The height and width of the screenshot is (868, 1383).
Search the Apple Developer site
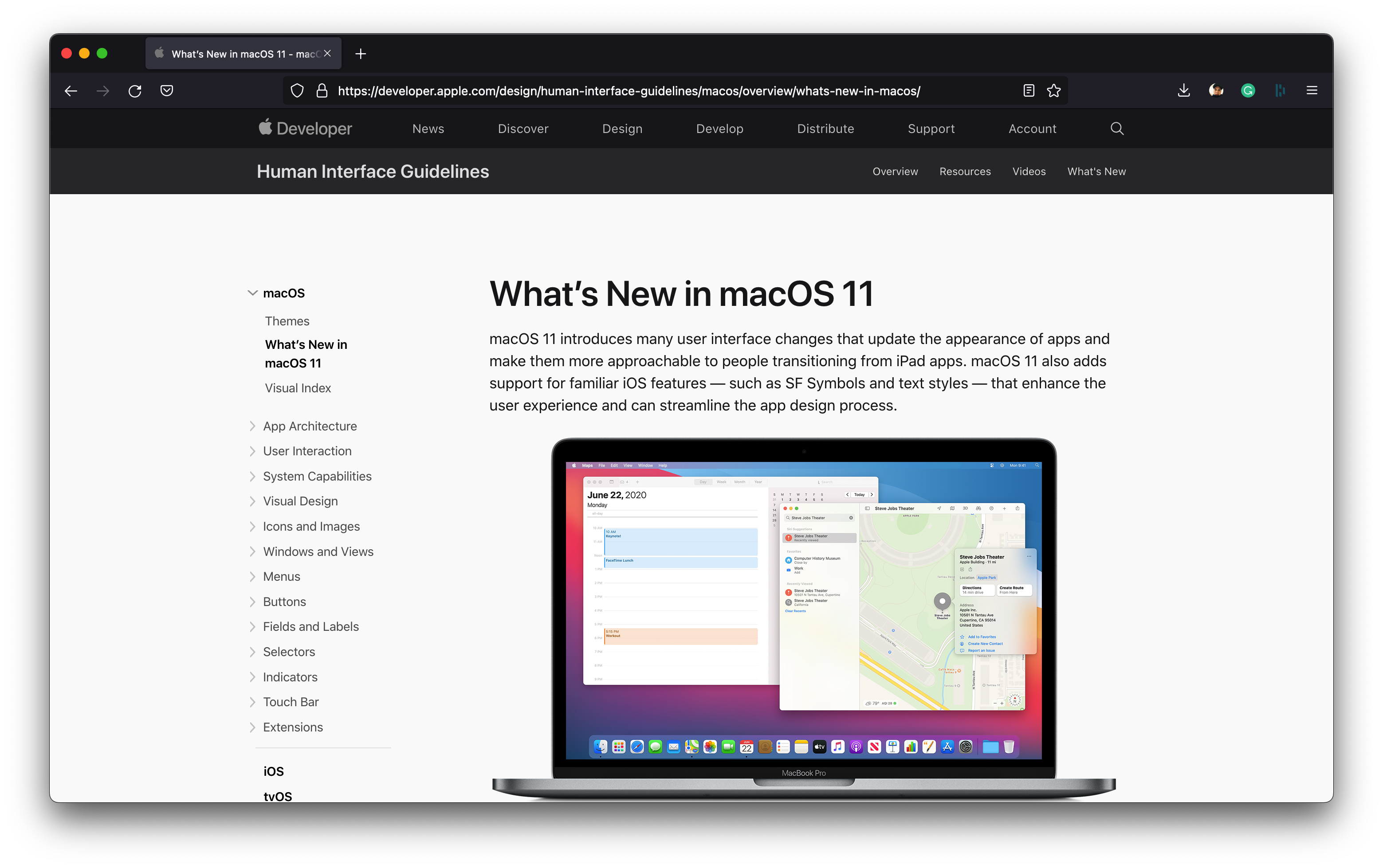click(x=1116, y=129)
